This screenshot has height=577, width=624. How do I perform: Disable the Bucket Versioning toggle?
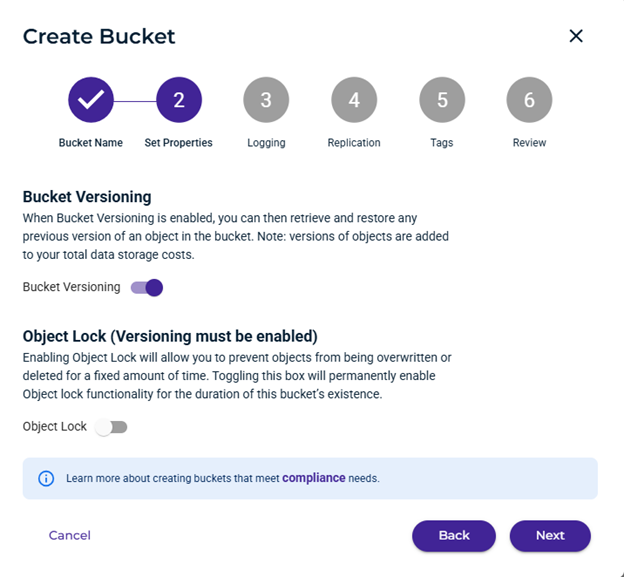click(x=147, y=287)
